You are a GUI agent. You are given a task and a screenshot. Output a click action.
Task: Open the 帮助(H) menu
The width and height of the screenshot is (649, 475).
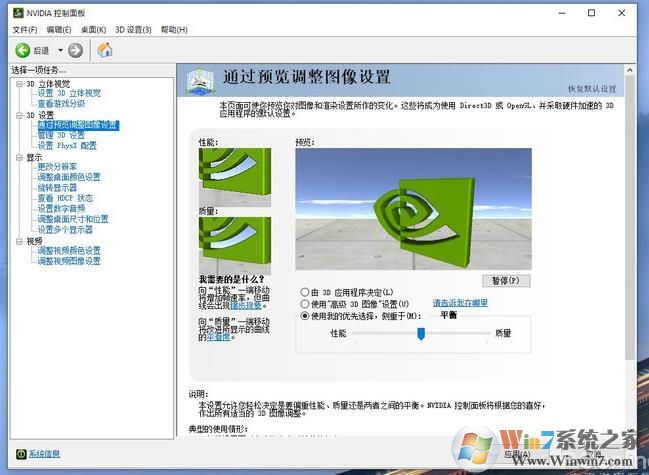pyautogui.click(x=174, y=30)
